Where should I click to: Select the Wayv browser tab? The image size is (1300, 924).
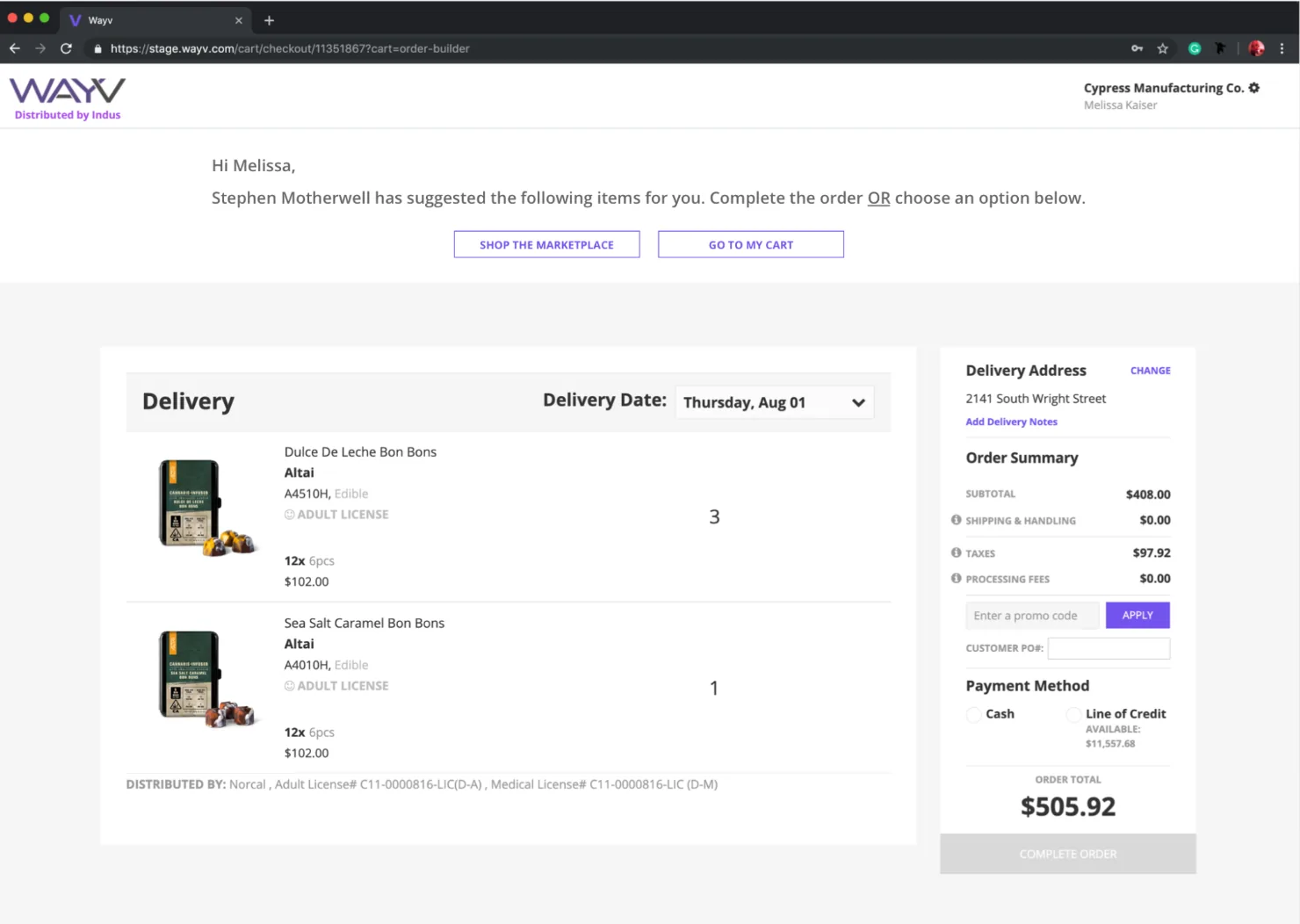click(x=155, y=20)
